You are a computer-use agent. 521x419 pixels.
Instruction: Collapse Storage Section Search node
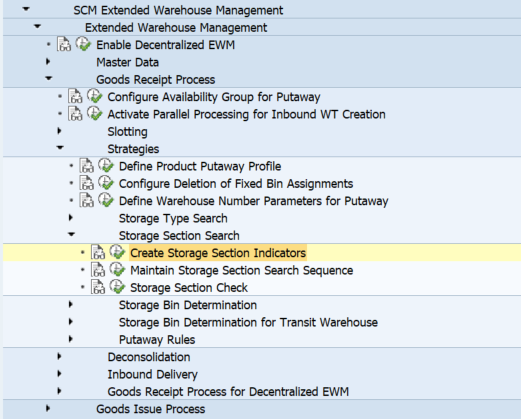71,235
